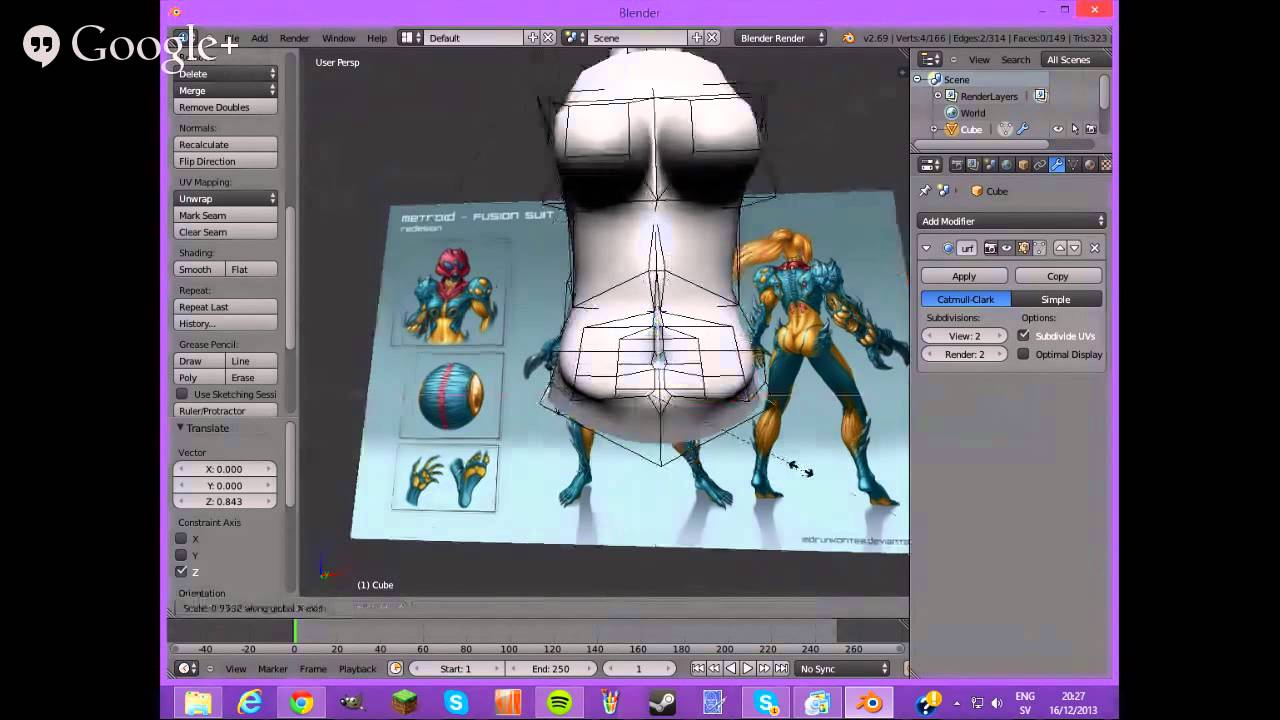Viewport: 1280px width, 720px height.
Task: Click Copy on the modifier
Action: pos(1058,276)
